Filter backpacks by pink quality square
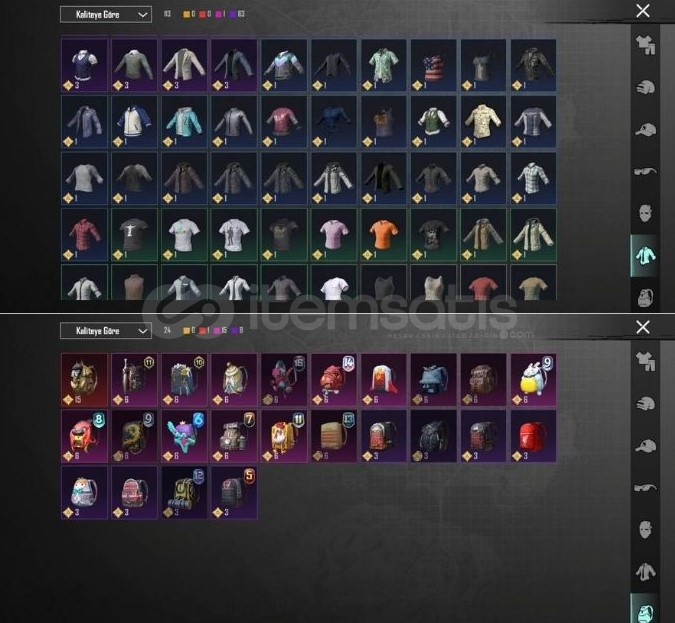Screen dimensions: 675x623 (x=217, y=330)
